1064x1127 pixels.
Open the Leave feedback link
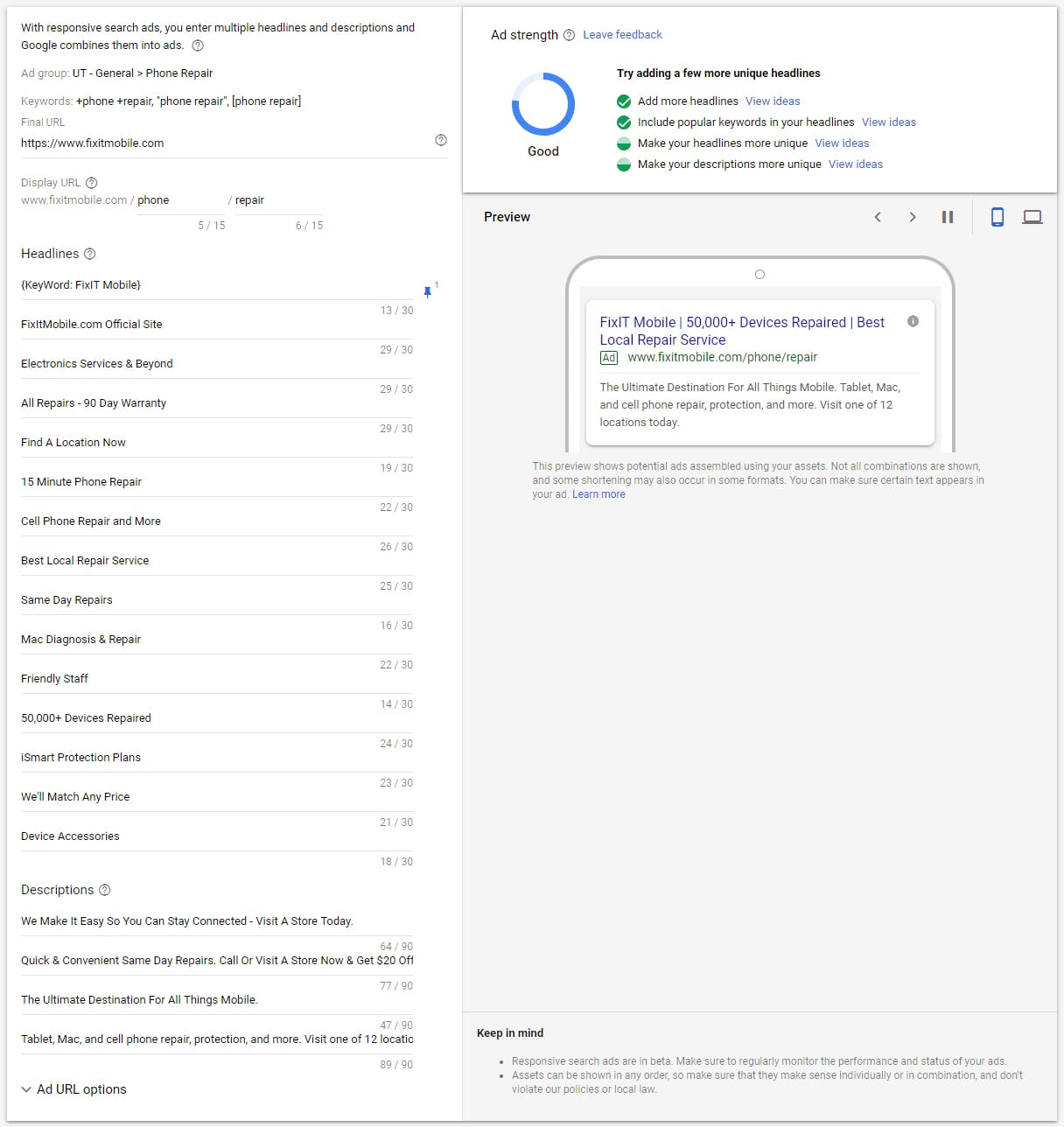click(622, 35)
